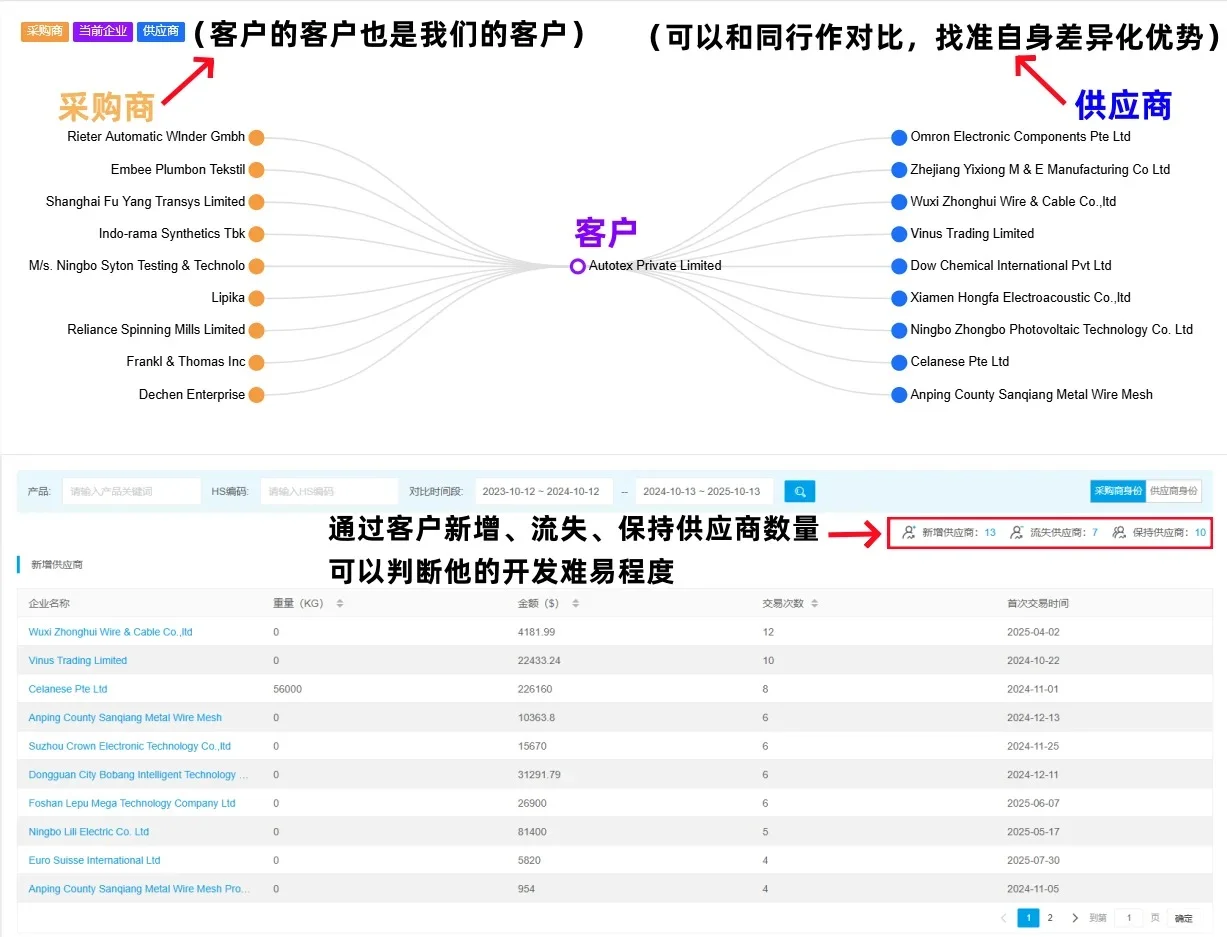Click the amount cell 226160

point(535,689)
